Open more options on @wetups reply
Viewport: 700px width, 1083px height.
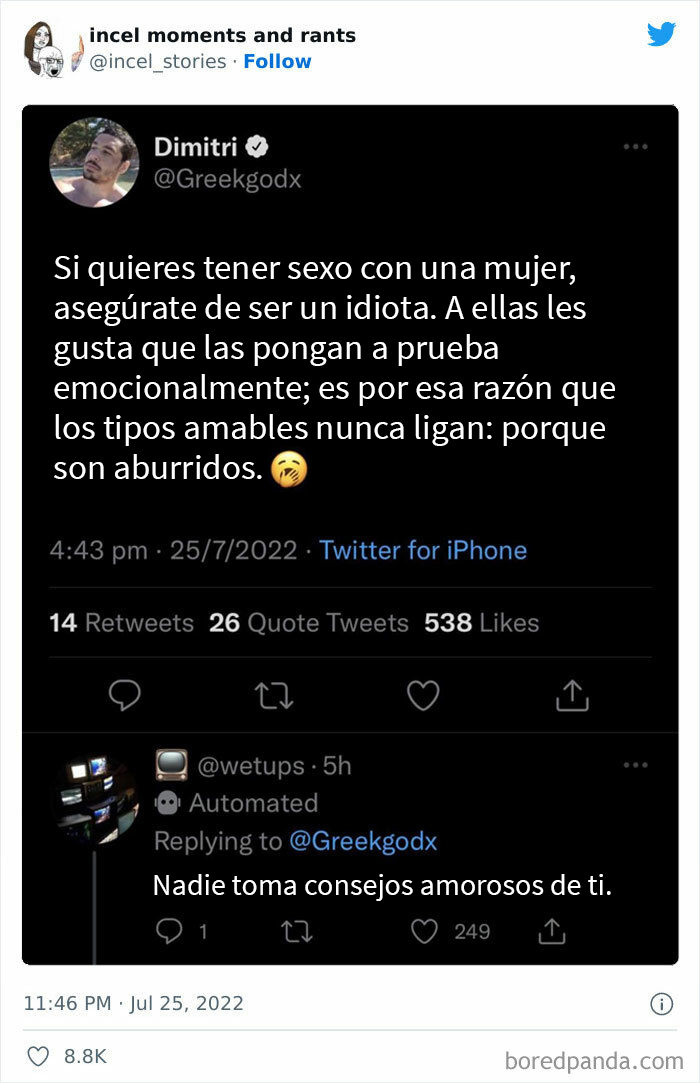coord(635,766)
